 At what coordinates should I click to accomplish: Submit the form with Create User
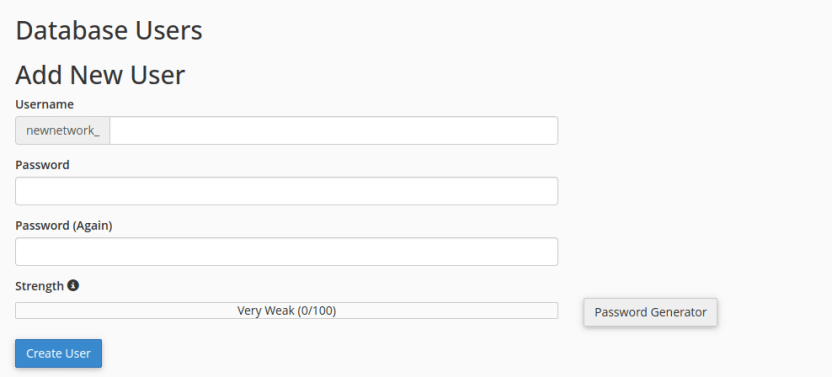pos(58,354)
